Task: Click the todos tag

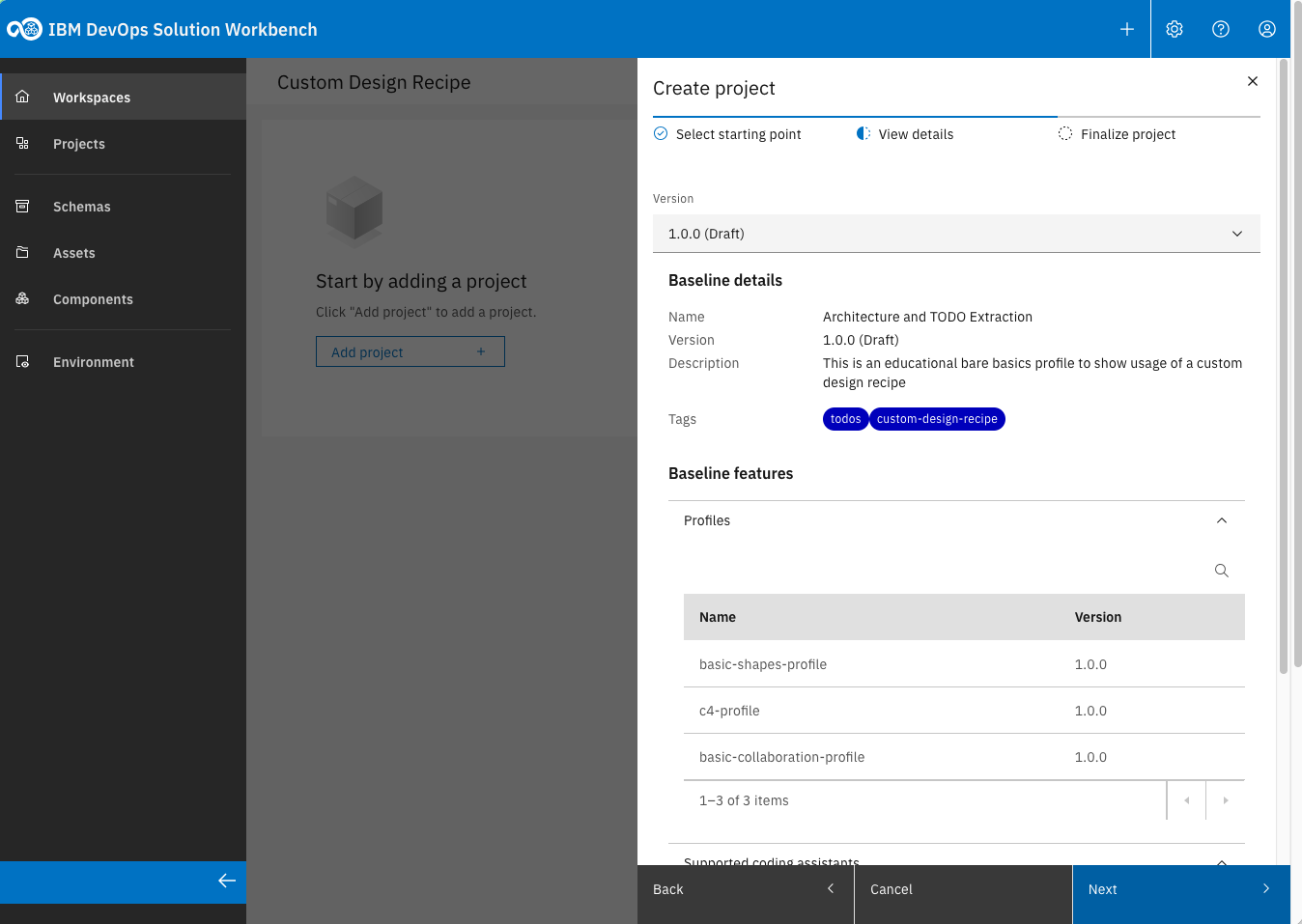Action: point(846,419)
